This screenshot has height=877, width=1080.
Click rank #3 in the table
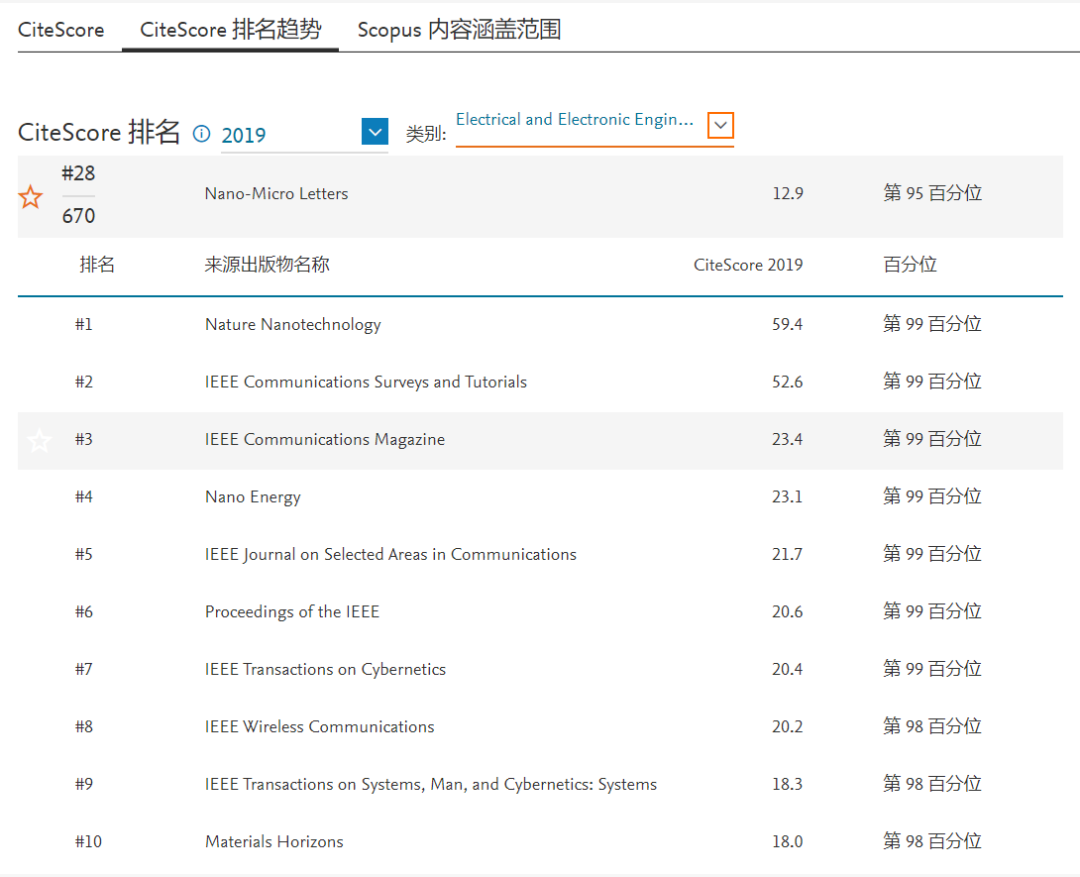pyautogui.click(x=84, y=440)
